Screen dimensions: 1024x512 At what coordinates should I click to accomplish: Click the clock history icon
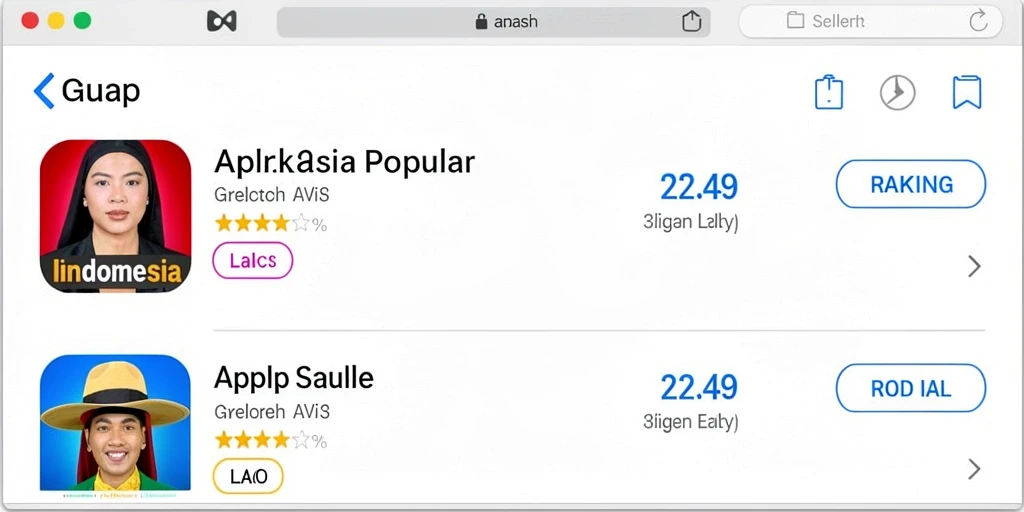tap(897, 92)
